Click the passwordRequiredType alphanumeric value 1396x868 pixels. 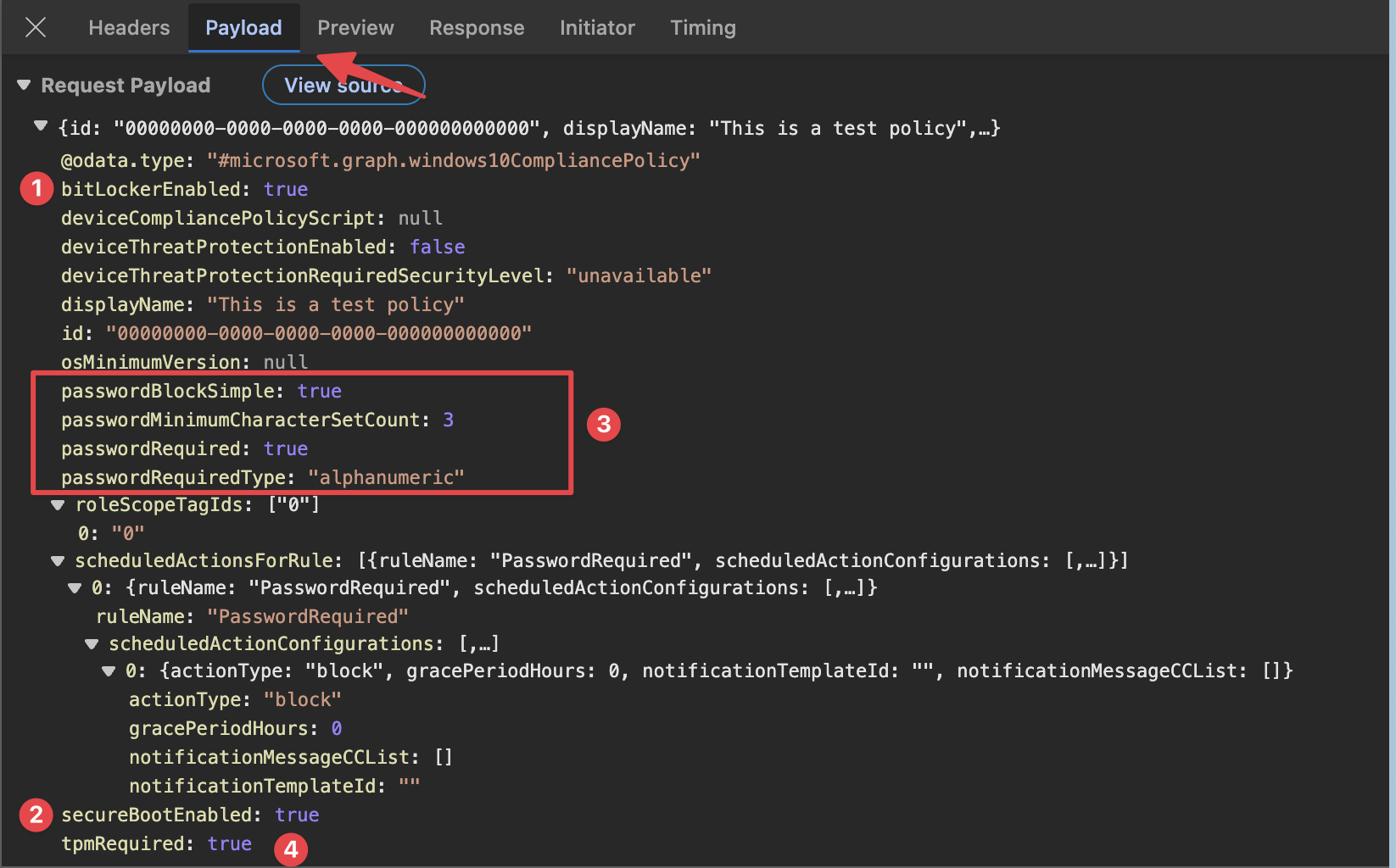point(386,478)
